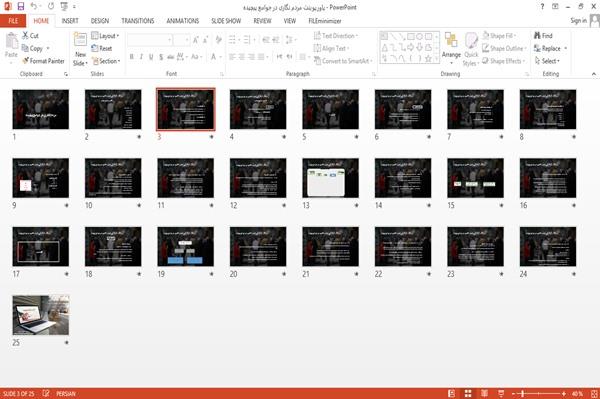Toggle bold formatting B
The height and width of the screenshot is (399, 600).
pyautogui.click(x=131, y=57)
